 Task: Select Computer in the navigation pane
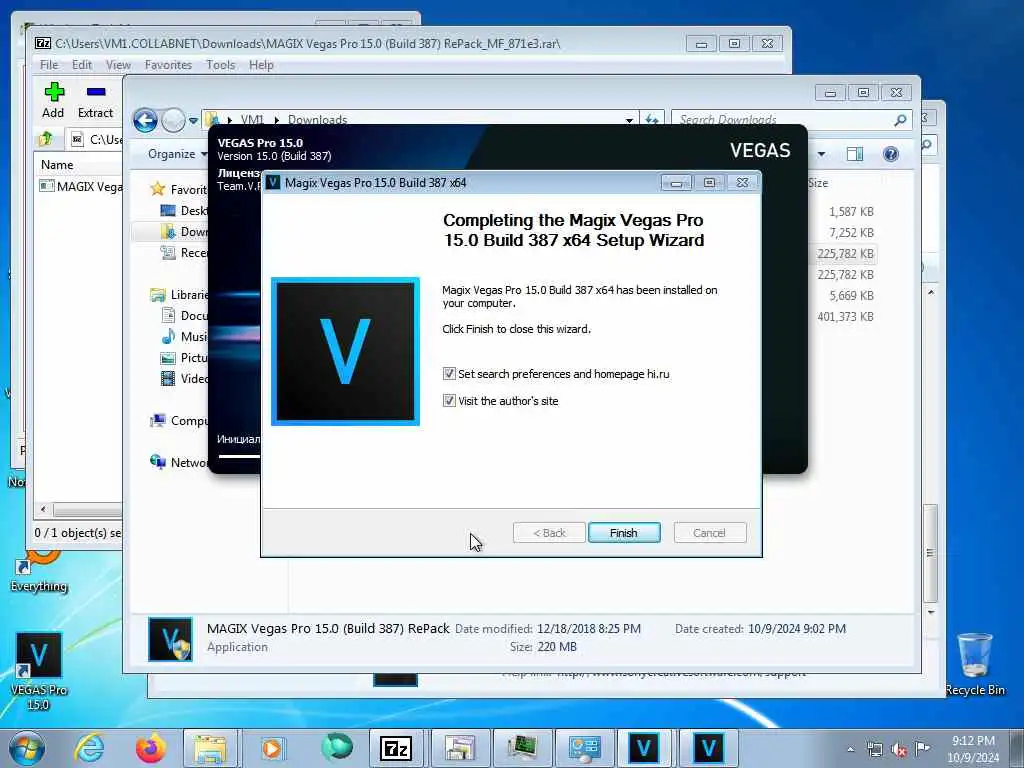(x=179, y=421)
